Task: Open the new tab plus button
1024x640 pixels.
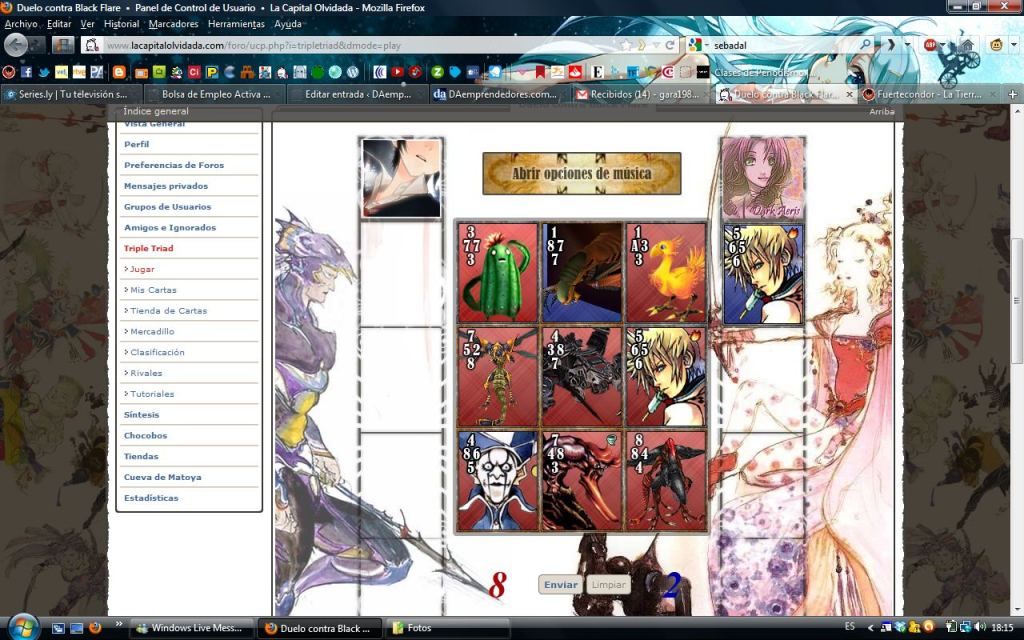Action: tap(1012, 94)
